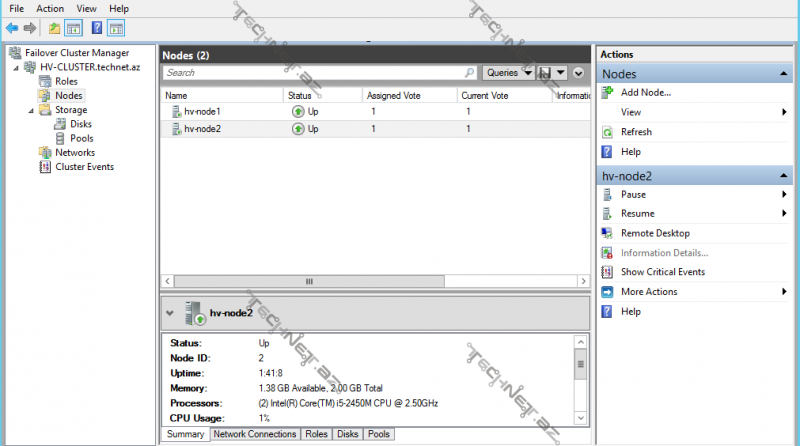Sort by Assigned Vote column header
This screenshot has height=446, width=800.
tap(410, 95)
